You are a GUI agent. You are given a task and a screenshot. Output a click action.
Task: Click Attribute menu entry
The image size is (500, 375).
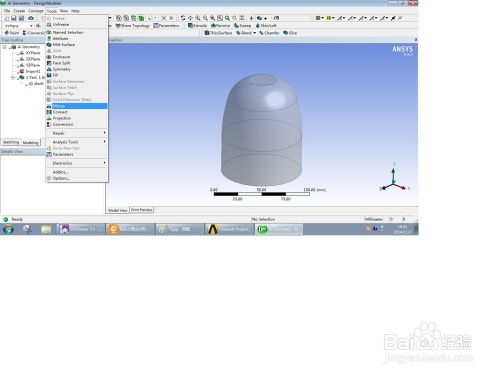pyautogui.click(x=77, y=39)
